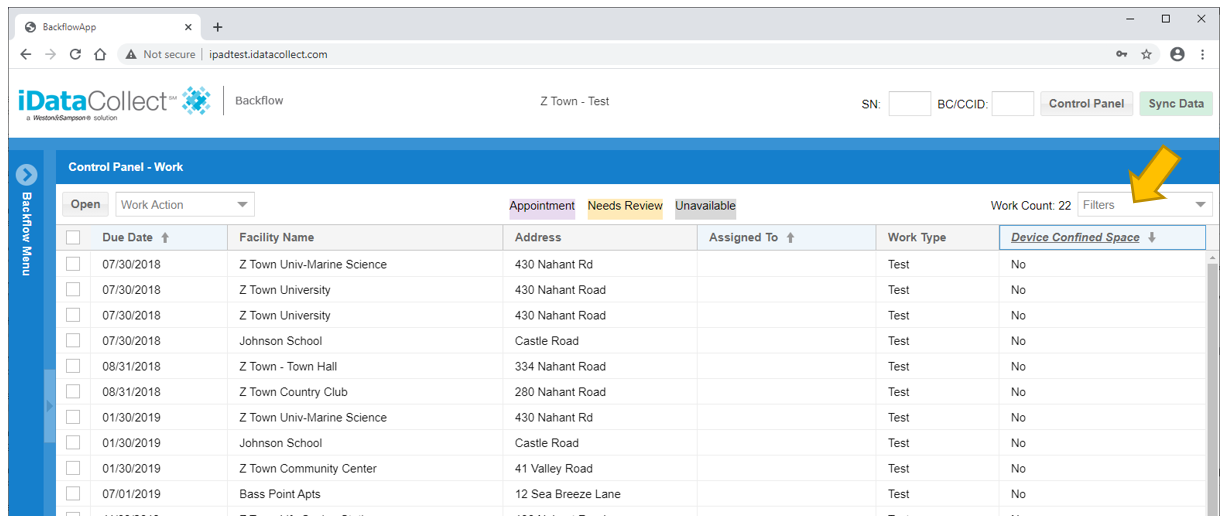The height and width of the screenshot is (527, 1227).
Task: Click the browser back arrow
Action: coord(26,54)
